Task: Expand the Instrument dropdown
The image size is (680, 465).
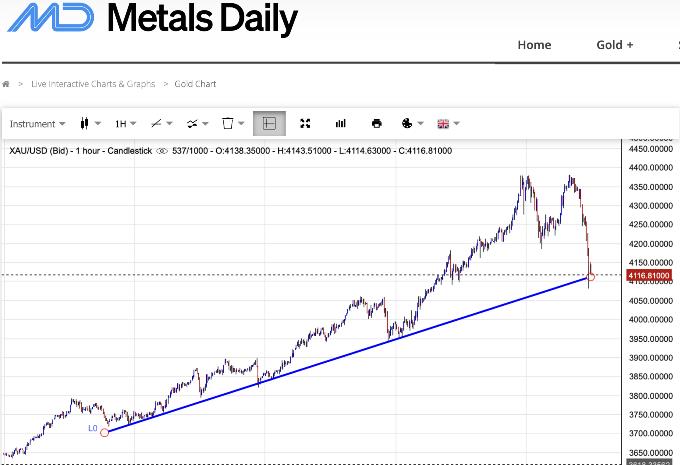Action: [x=37, y=124]
